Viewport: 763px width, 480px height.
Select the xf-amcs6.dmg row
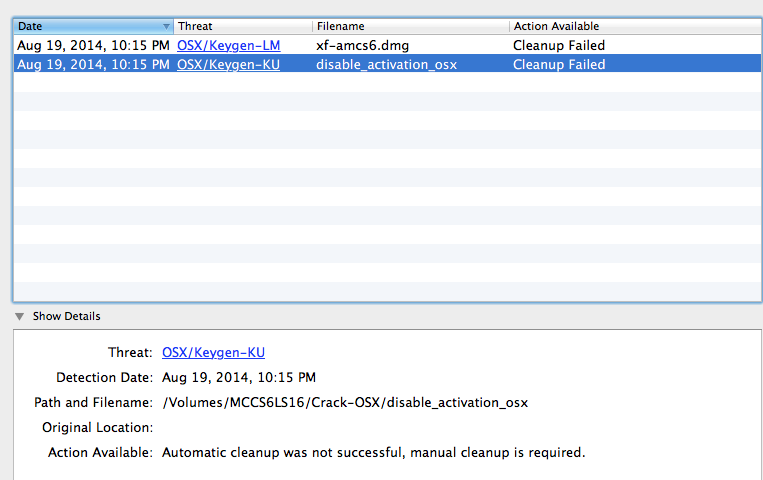387,45
